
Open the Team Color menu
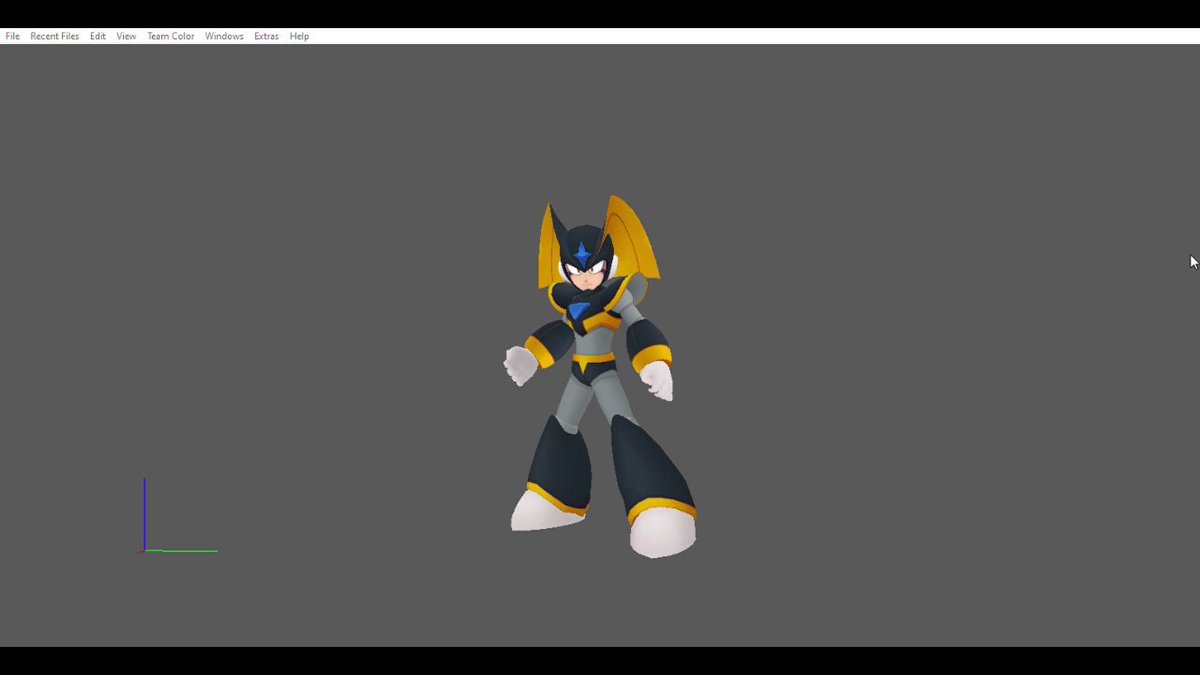[171, 36]
